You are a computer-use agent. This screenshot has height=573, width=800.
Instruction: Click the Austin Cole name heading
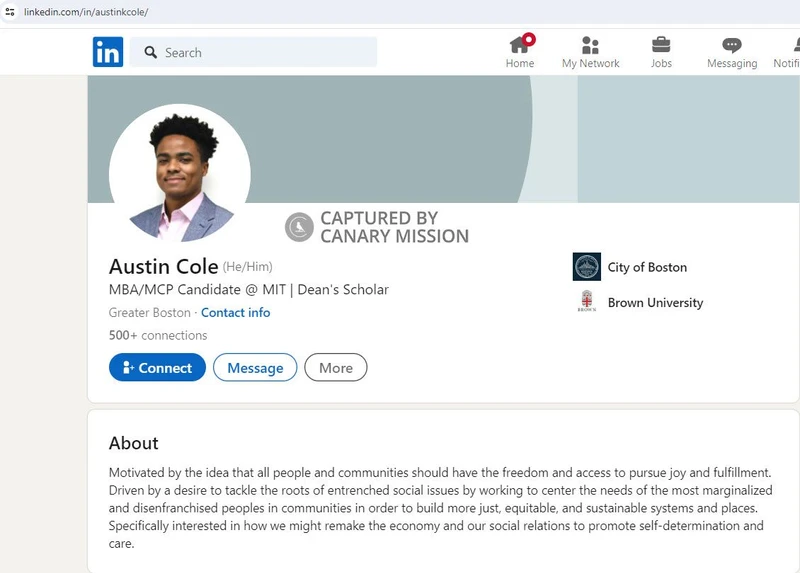tap(163, 266)
